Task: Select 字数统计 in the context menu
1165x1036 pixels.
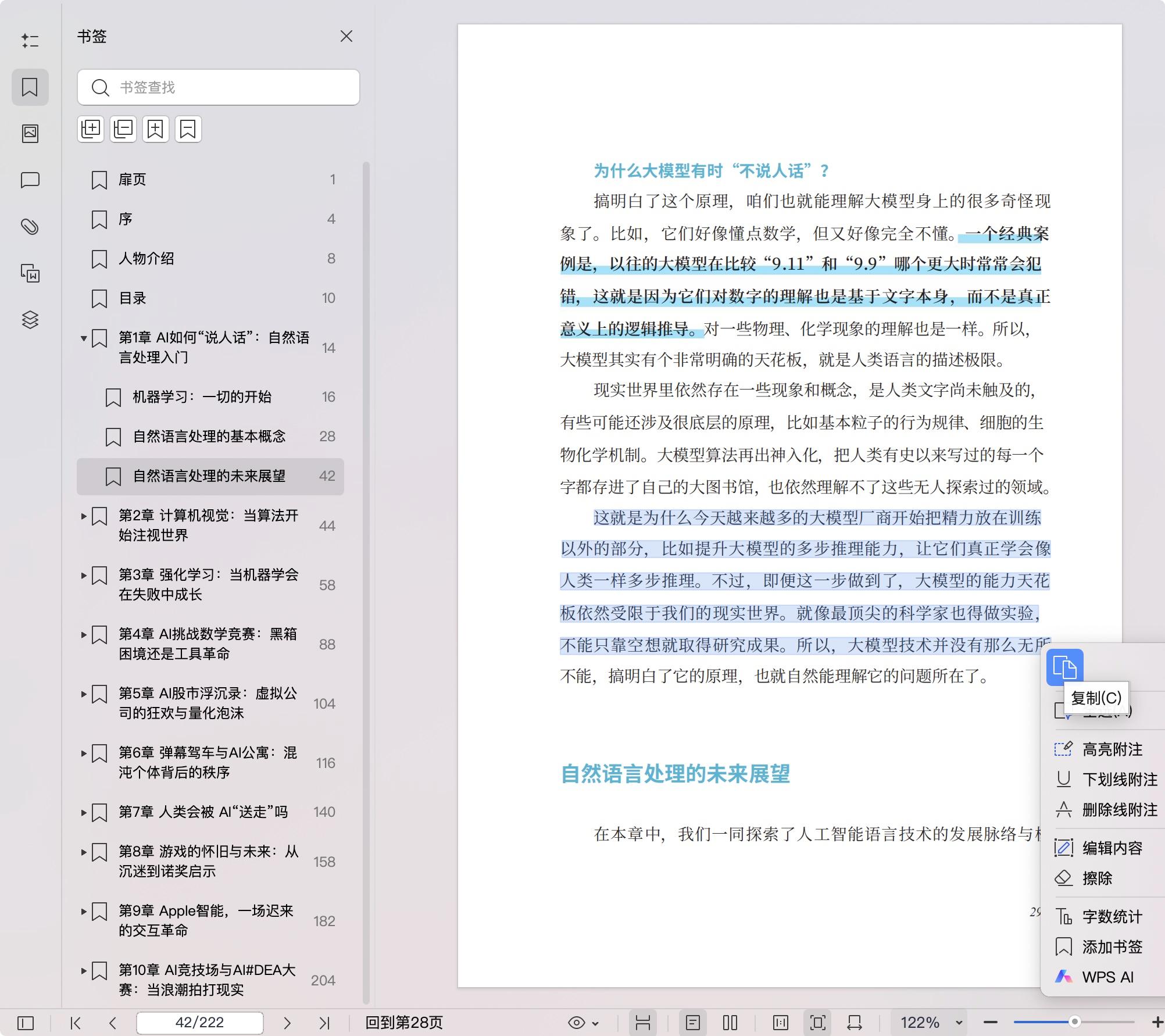Action: pos(1110,916)
